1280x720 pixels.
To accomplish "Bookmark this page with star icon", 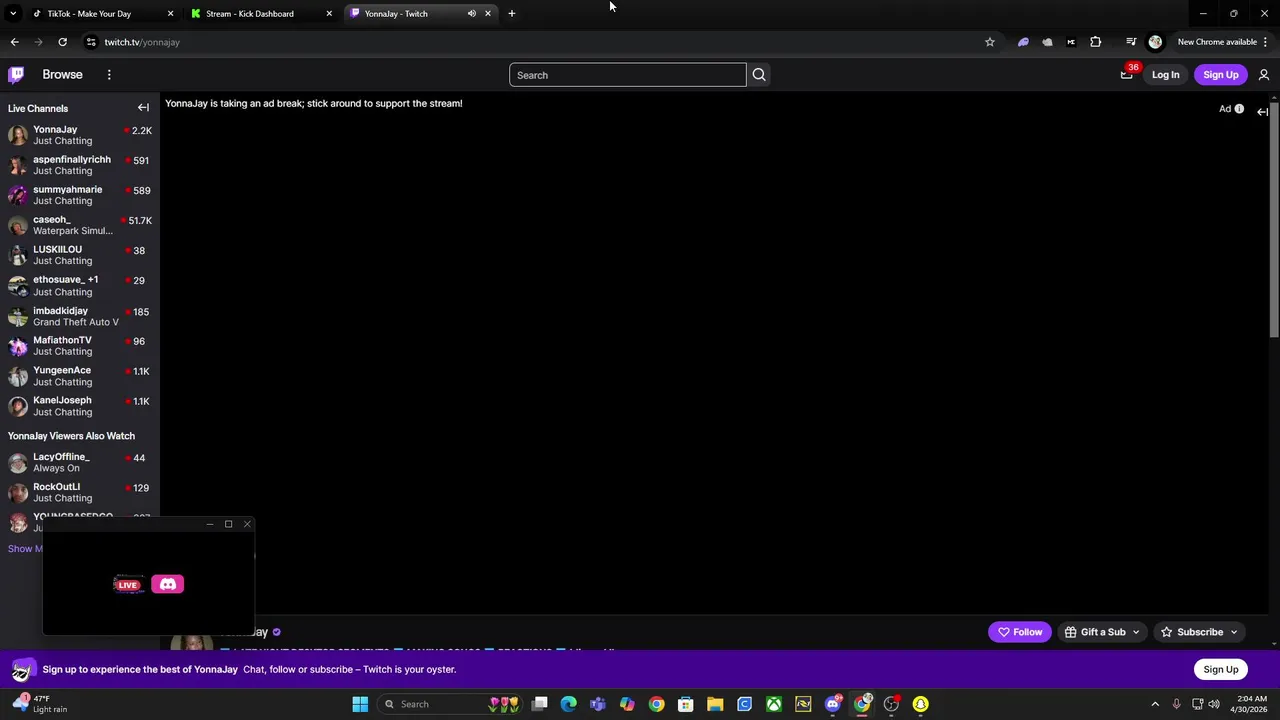I will 990,42.
